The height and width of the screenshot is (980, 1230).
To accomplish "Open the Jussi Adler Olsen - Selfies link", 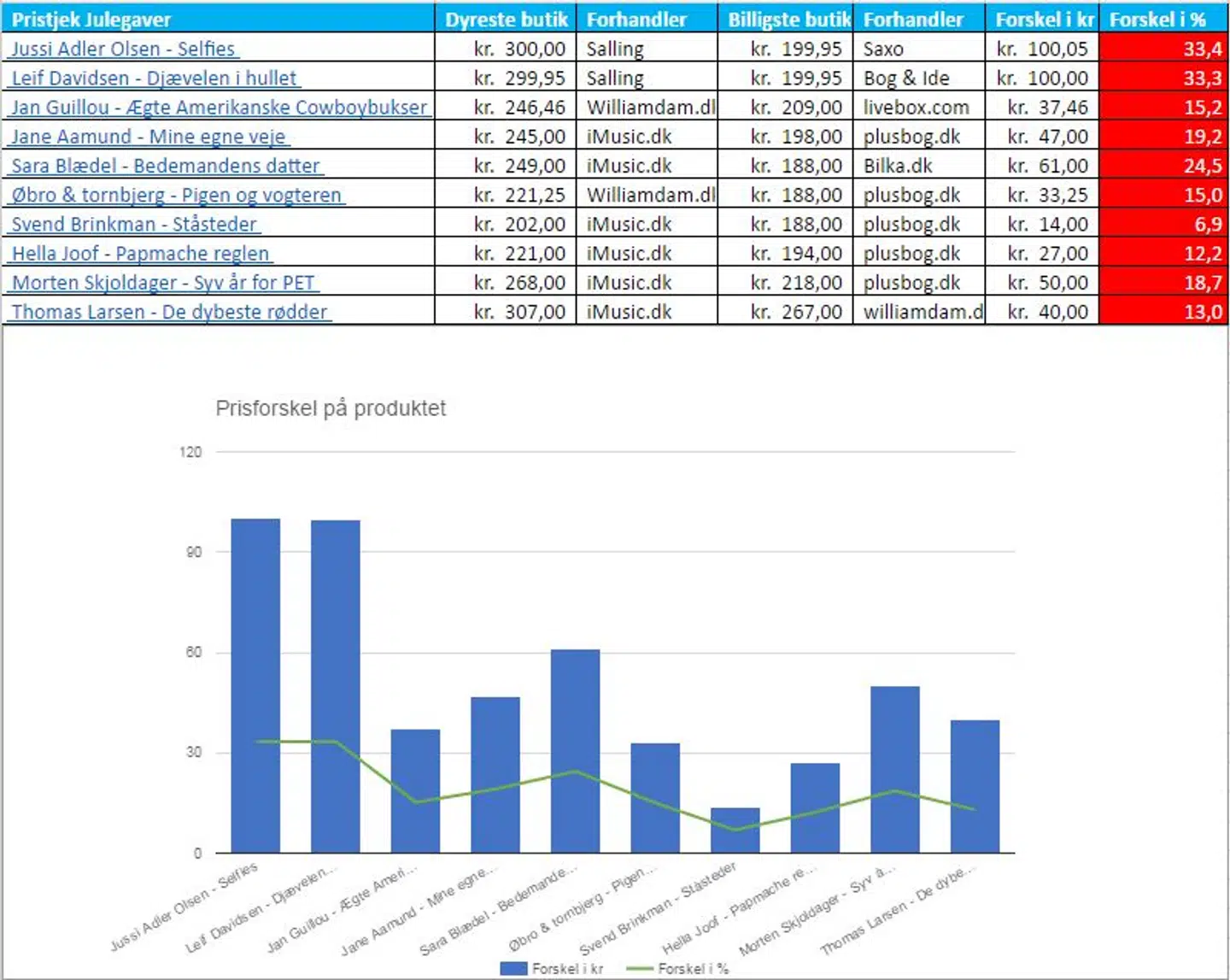I will pos(123,49).
